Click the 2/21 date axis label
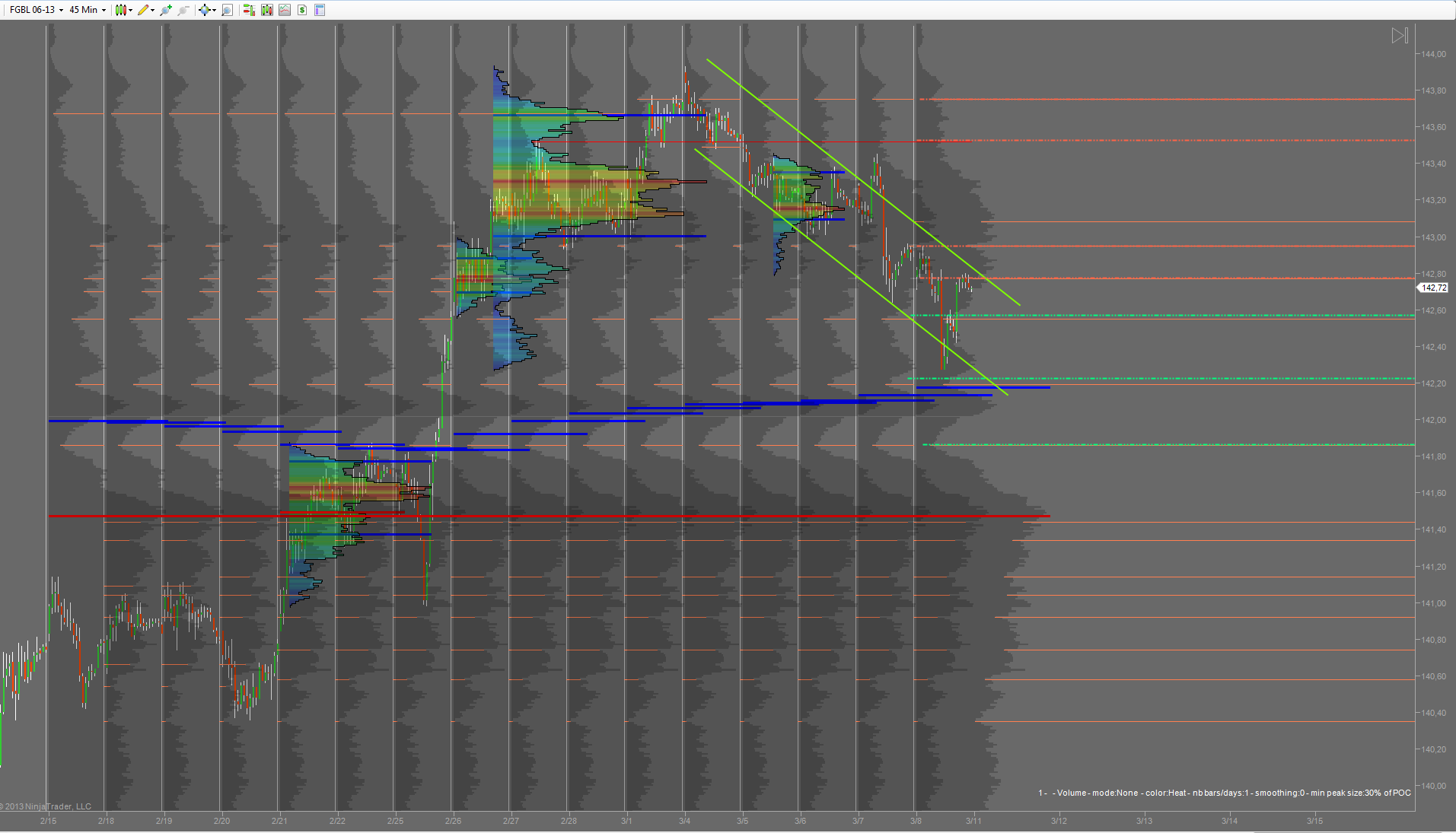 pyautogui.click(x=279, y=821)
